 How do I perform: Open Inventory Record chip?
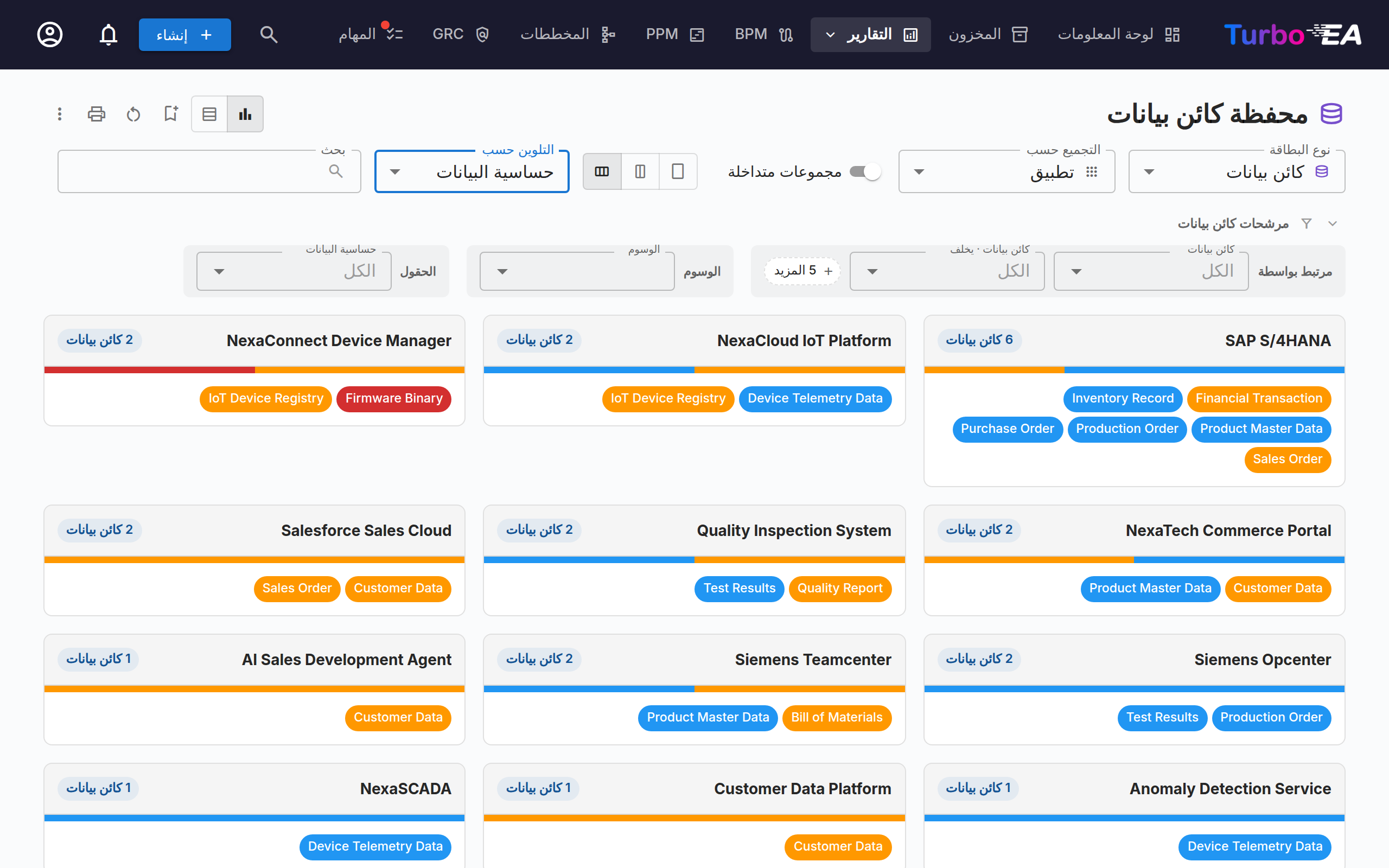(x=1123, y=398)
